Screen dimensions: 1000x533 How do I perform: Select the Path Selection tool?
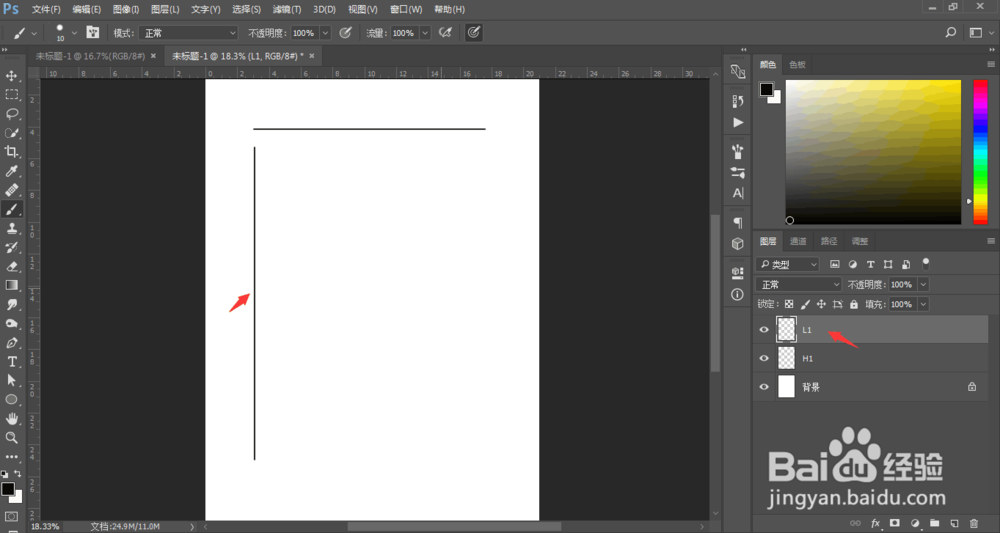pos(11,380)
